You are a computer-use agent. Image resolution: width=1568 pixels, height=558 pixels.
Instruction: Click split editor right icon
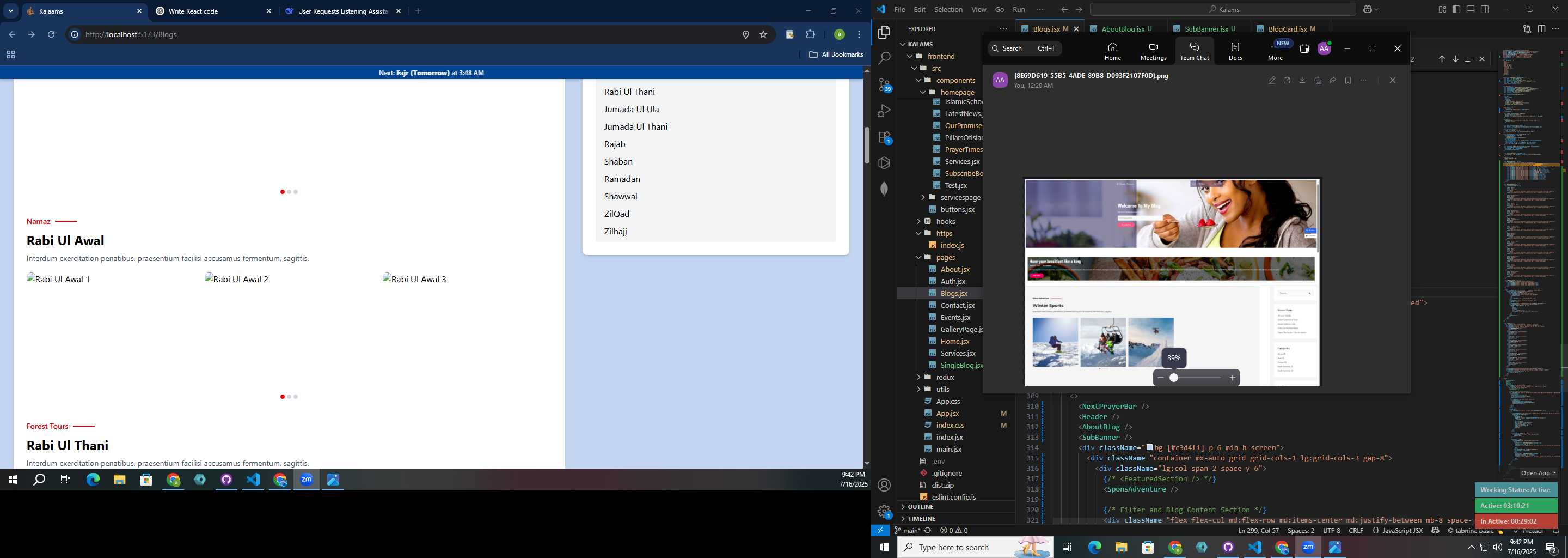[1541, 29]
